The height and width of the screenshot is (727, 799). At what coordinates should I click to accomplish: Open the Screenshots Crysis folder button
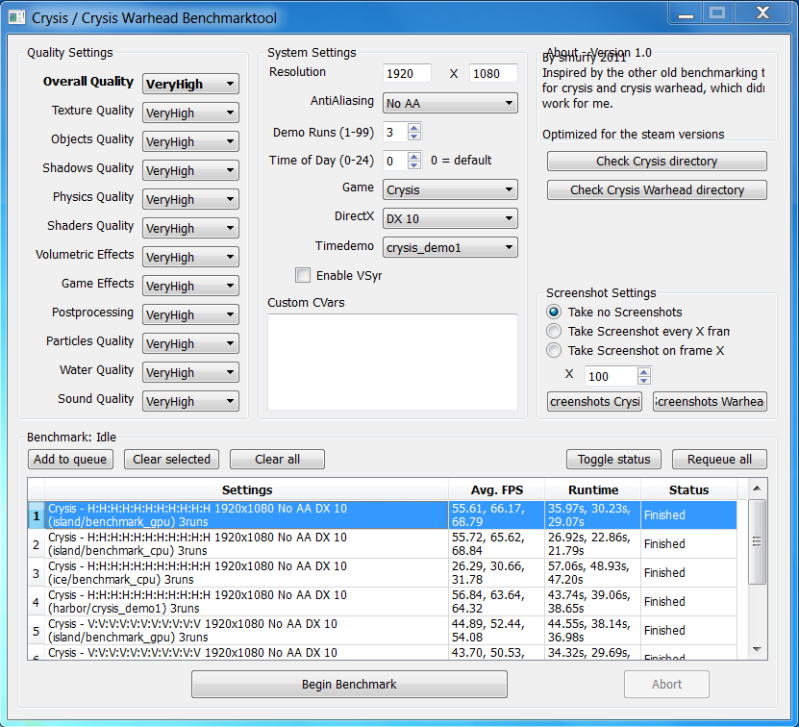tap(595, 401)
